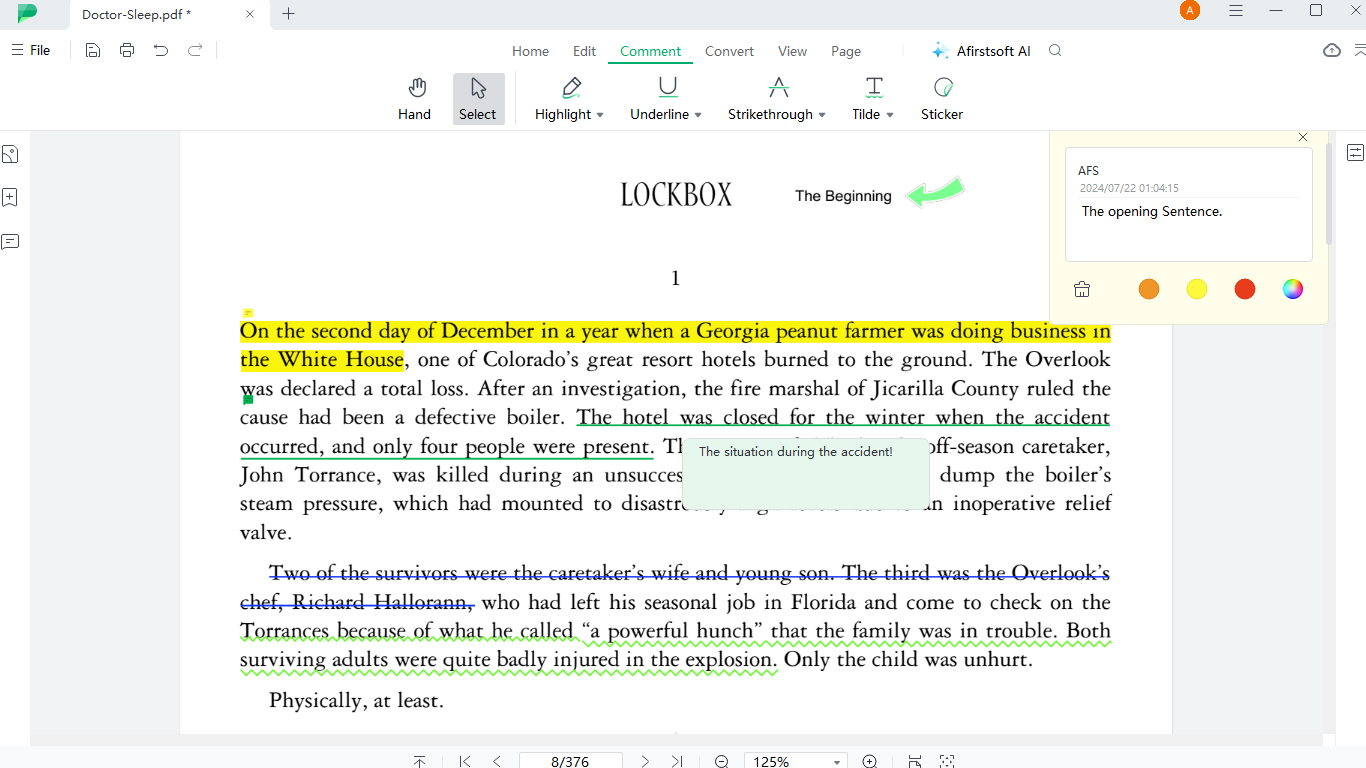
Task: Open the custom color wheel picker
Action: pyautogui.click(x=1293, y=289)
